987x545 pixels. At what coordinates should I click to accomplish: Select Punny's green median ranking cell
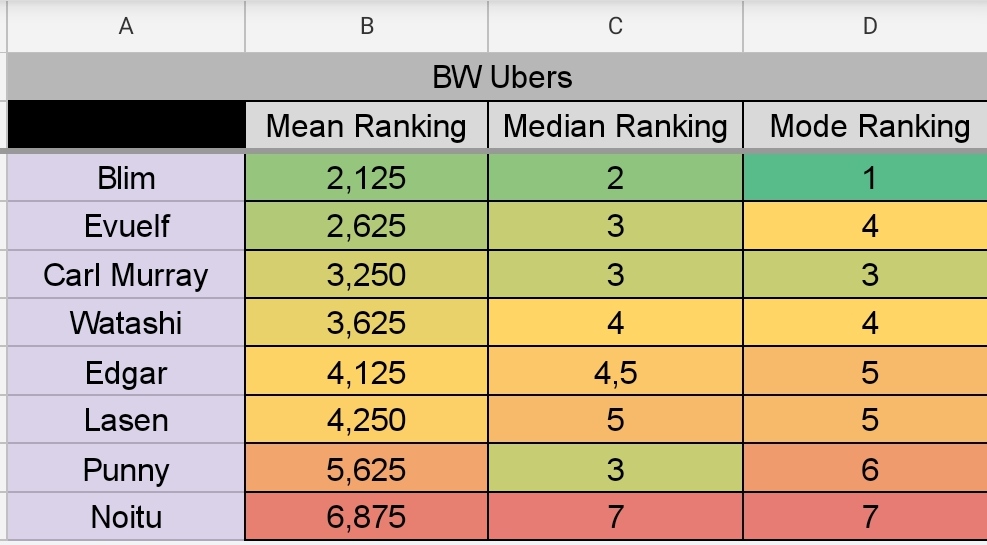(x=616, y=468)
